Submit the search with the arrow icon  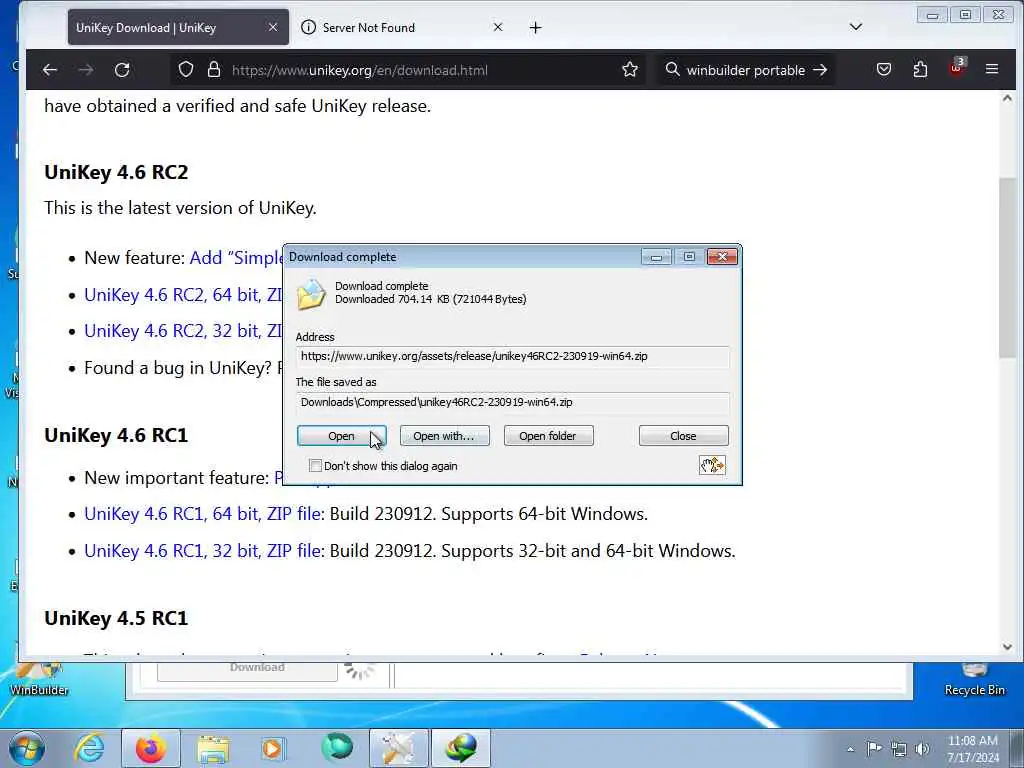point(820,69)
